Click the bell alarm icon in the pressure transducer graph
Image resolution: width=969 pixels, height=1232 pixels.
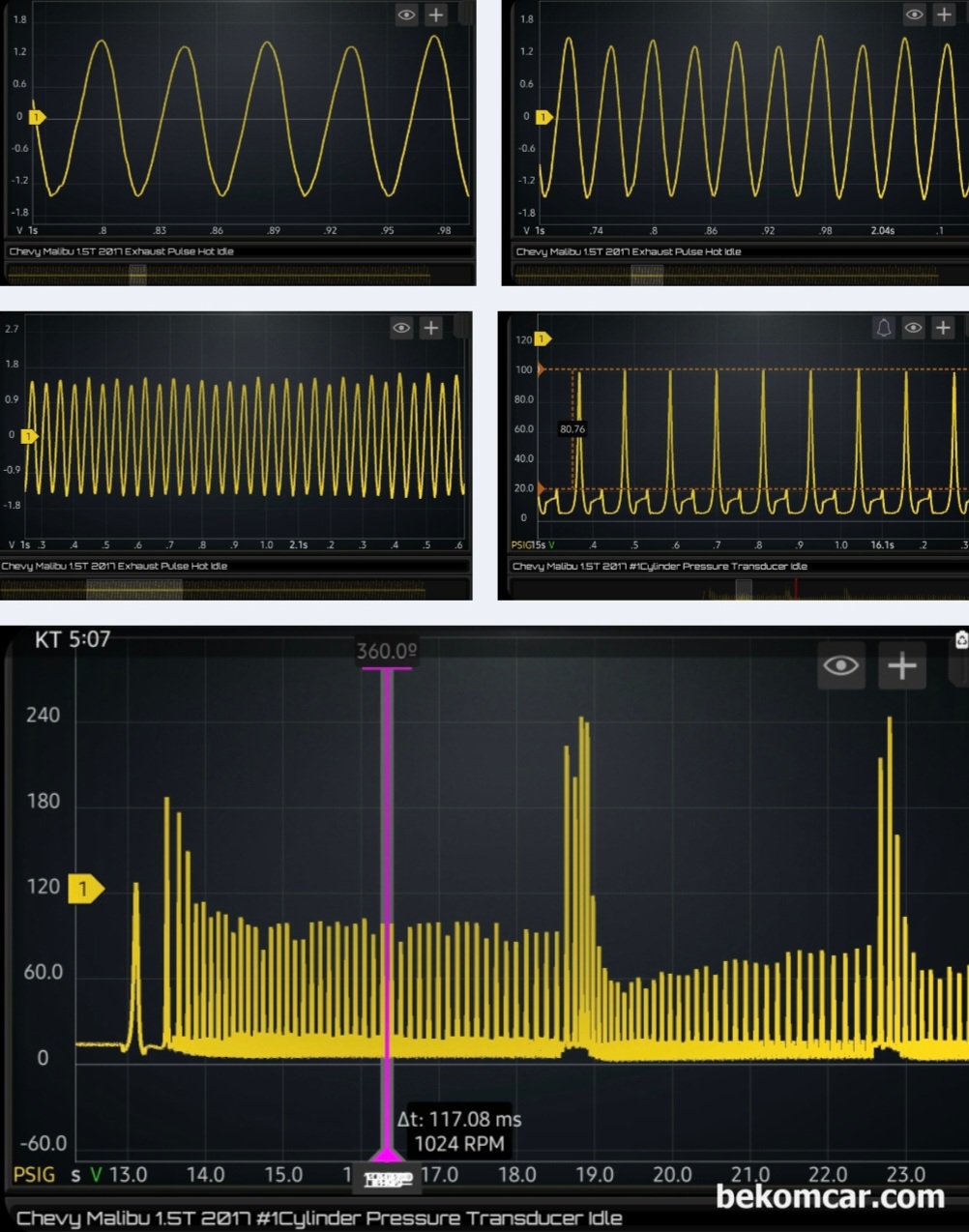pyautogui.click(x=884, y=328)
